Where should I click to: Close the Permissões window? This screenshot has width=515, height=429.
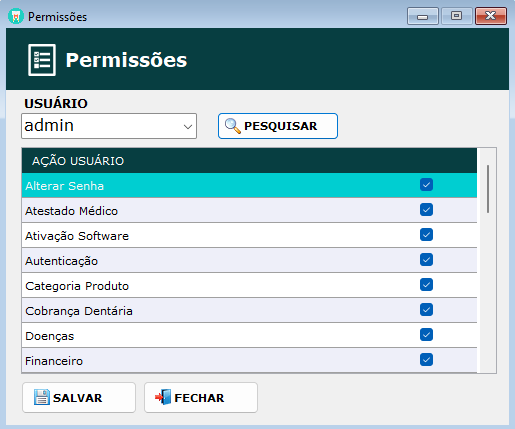pos(491,16)
